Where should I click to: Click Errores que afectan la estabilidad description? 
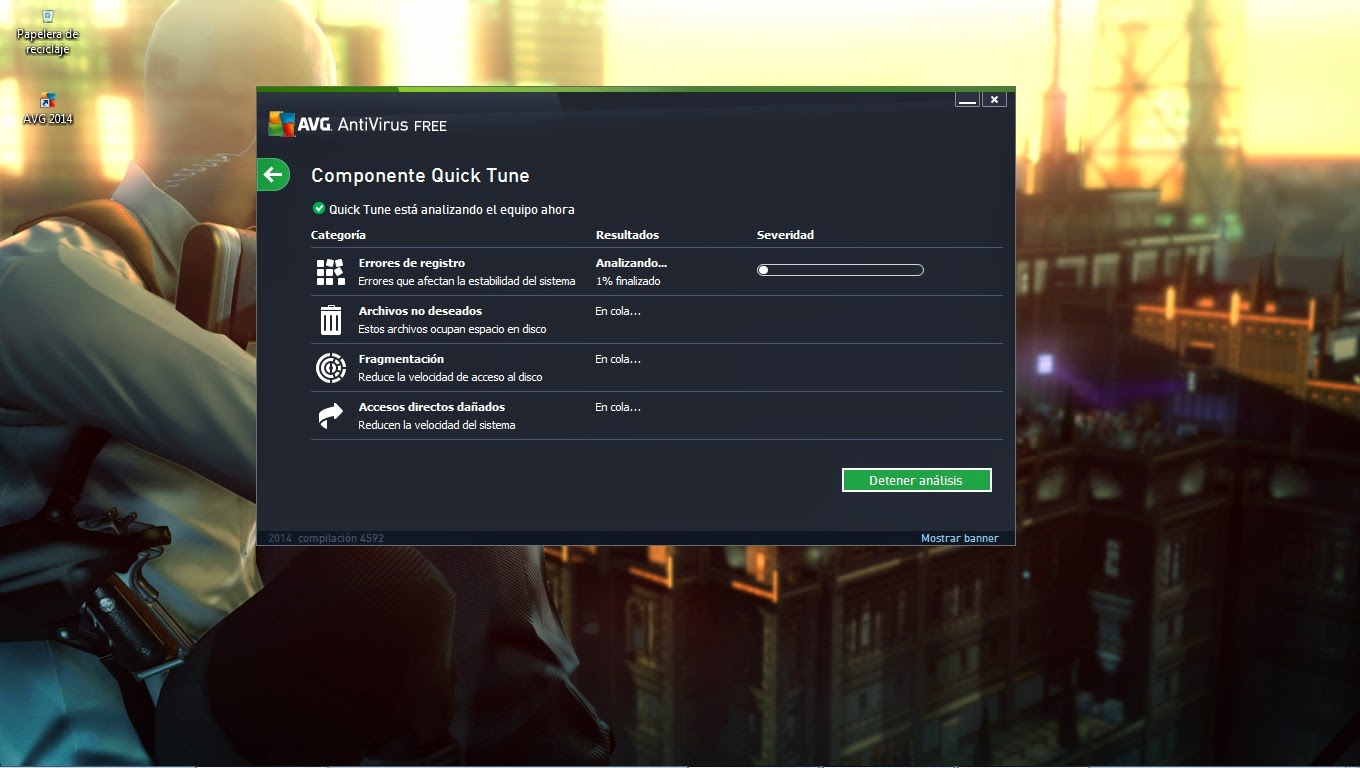tap(467, 281)
